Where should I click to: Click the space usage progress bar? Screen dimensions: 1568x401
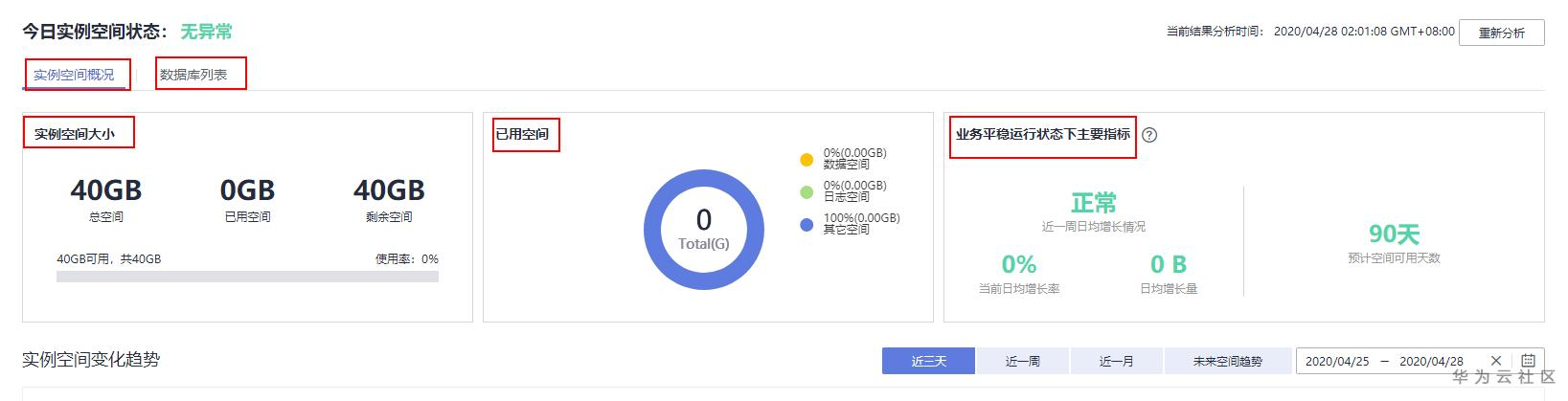[x=247, y=277]
